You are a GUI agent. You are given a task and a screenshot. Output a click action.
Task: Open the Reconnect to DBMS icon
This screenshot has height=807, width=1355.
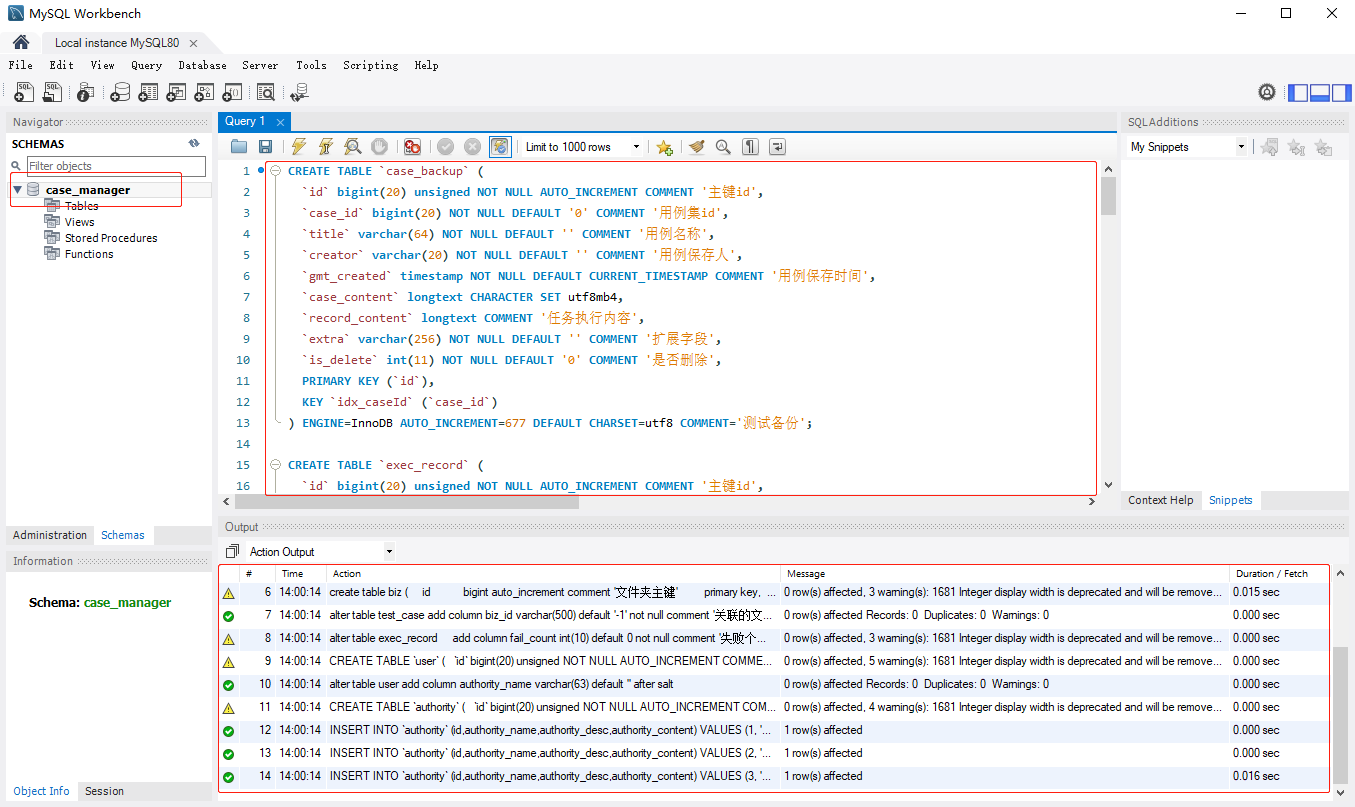click(x=299, y=93)
